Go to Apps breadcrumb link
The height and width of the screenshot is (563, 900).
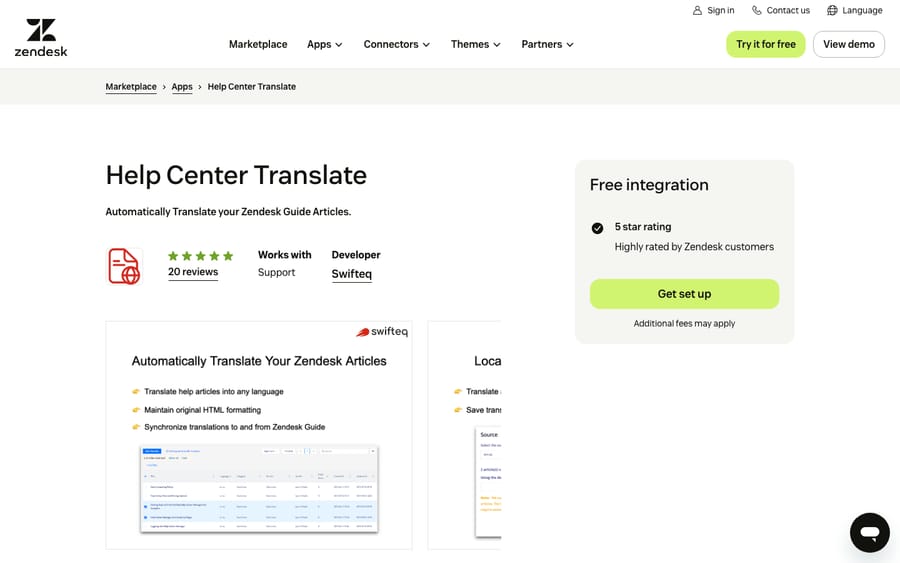[182, 87]
